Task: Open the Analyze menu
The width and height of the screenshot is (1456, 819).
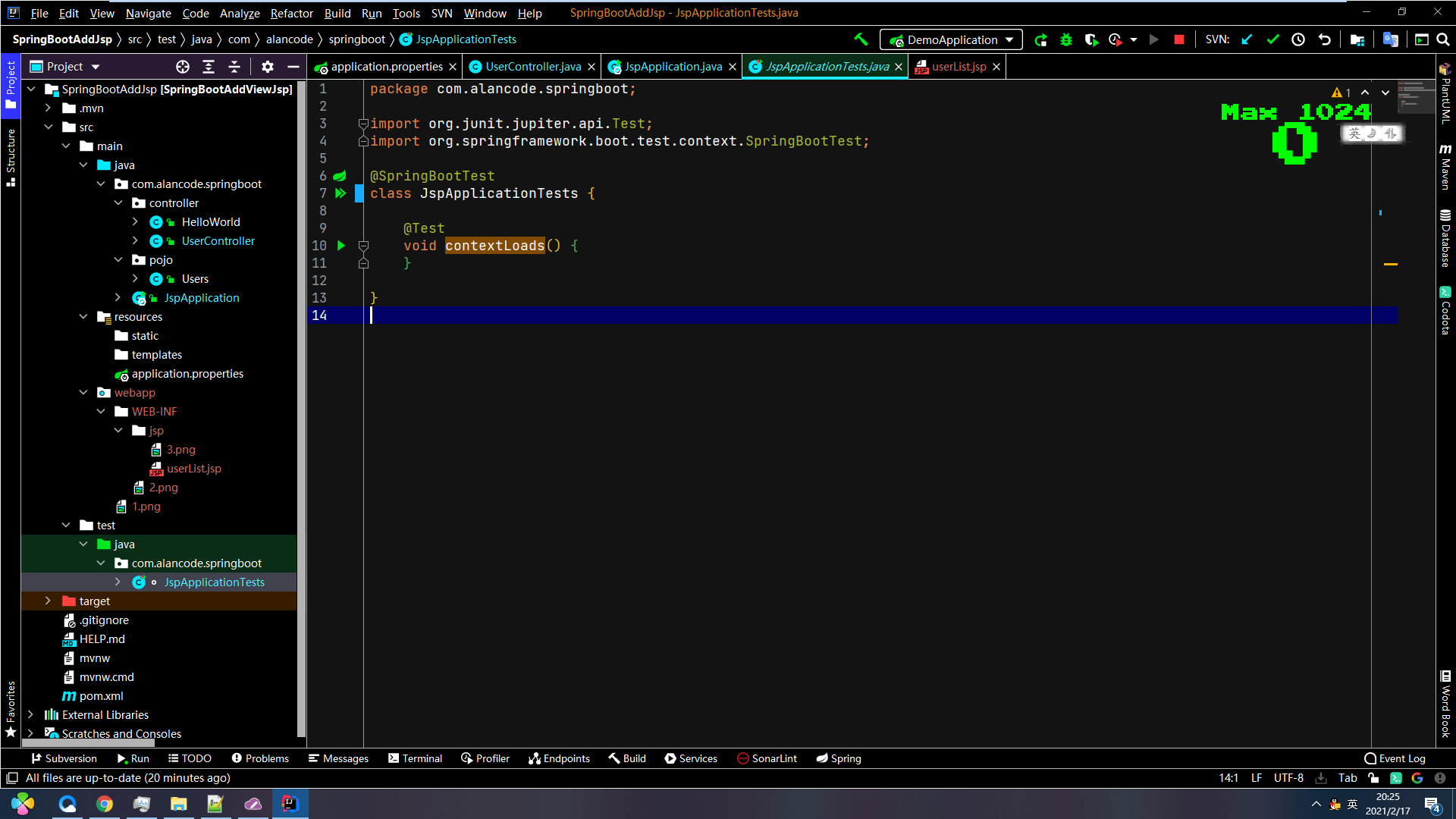Action: (240, 13)
